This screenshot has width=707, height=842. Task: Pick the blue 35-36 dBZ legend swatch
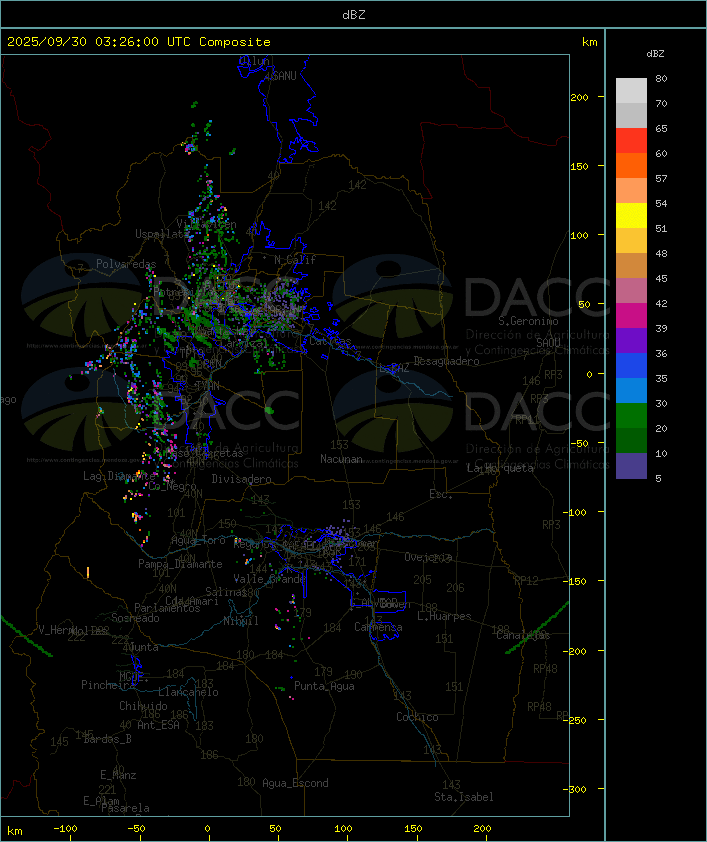[x=631, y=365]
